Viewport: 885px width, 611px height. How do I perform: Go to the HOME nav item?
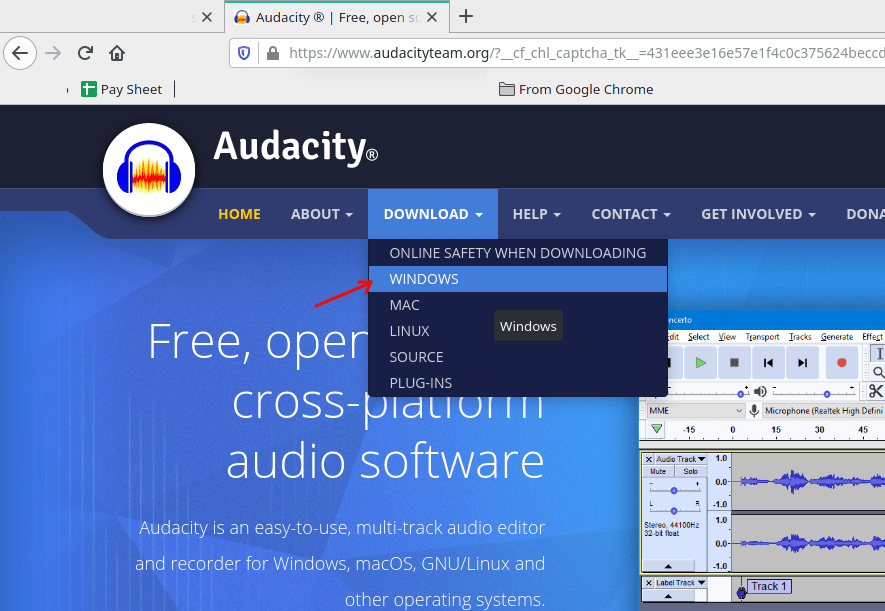(239, 214)
